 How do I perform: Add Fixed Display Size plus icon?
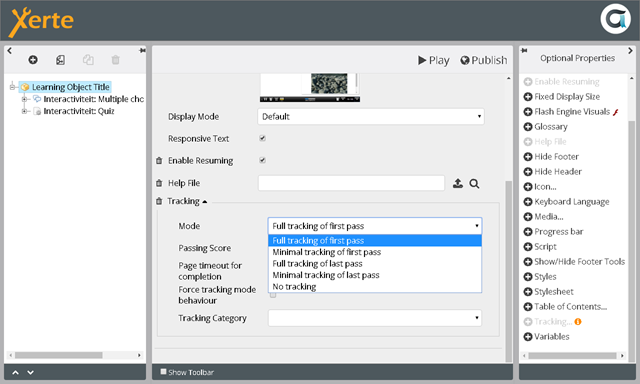[x=528, y=97]
